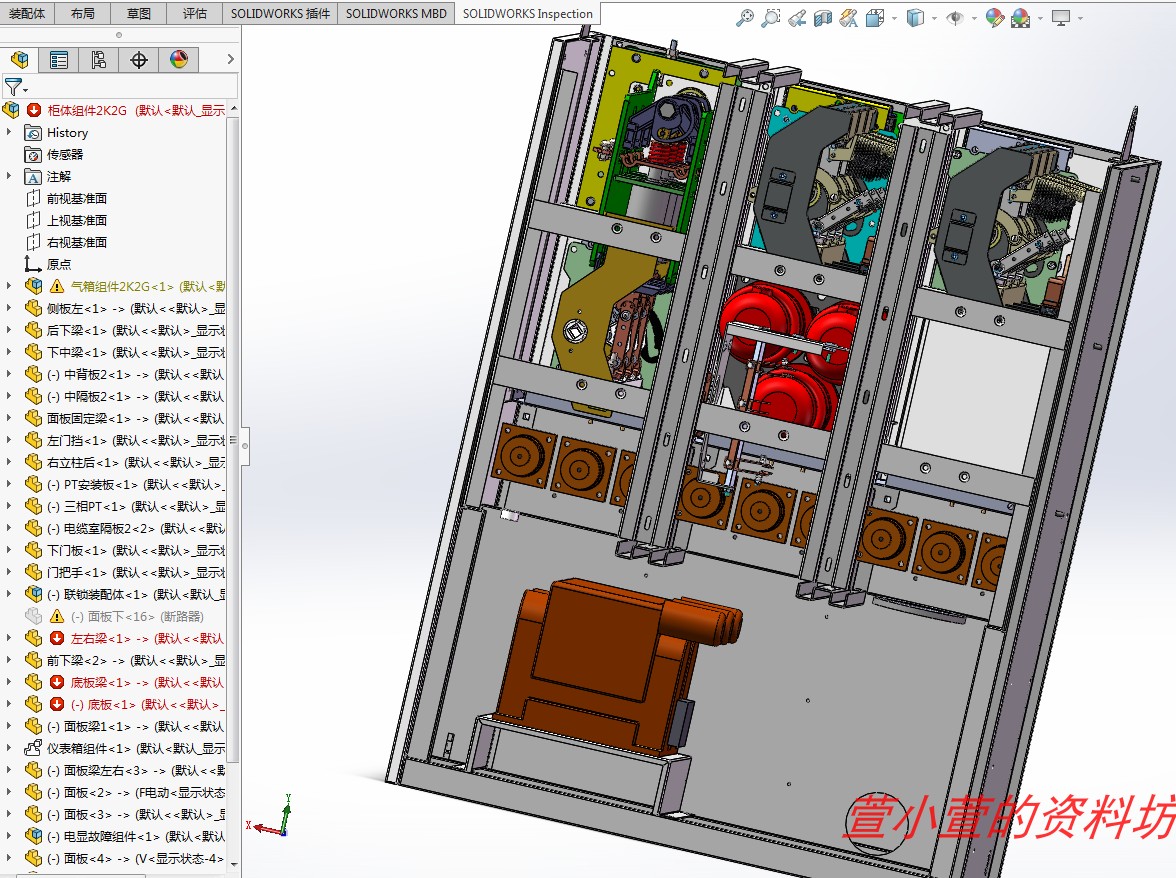Viewport: 1176px width, 878px height.
Task: Open the ConfigurationManager tab
Action: tap(98, 60)
